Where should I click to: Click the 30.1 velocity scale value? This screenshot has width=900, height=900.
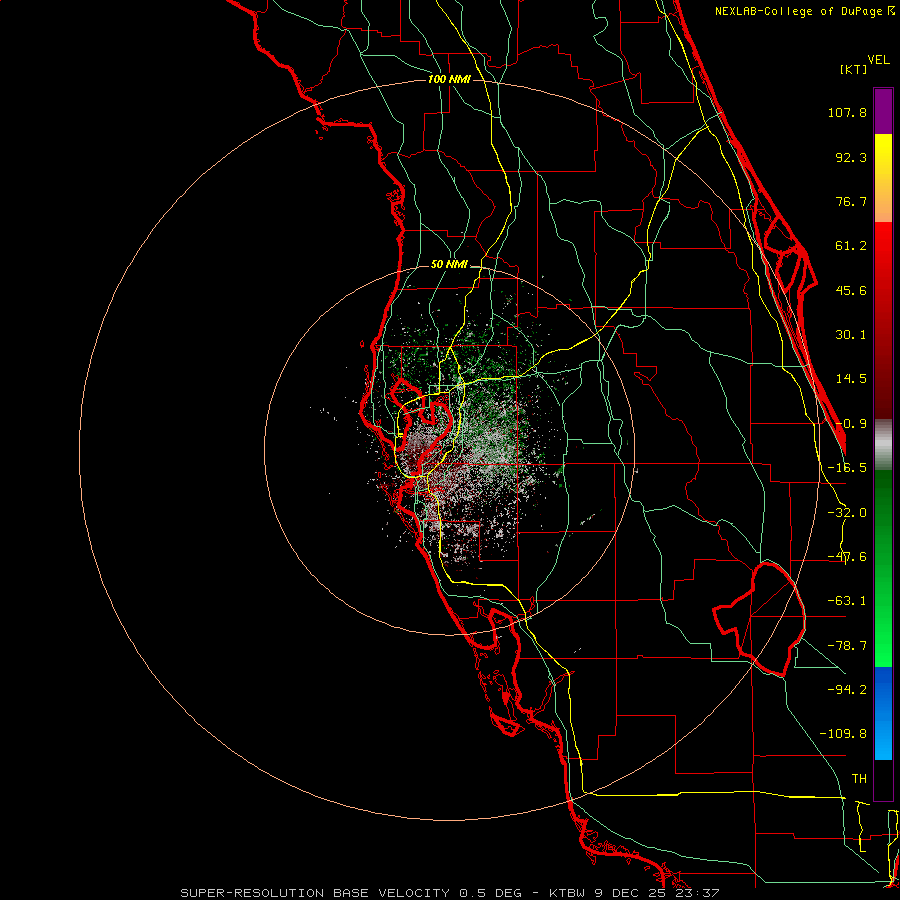pyautogui.click(x=851, y=335)
